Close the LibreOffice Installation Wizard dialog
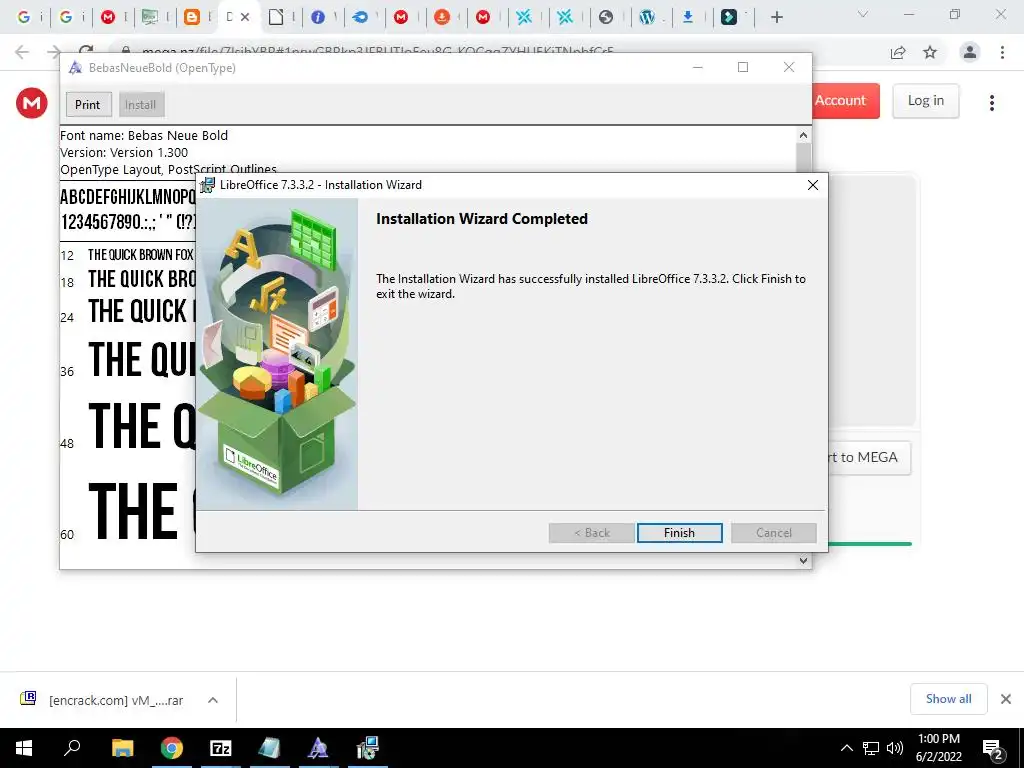 tap(812, 185)
